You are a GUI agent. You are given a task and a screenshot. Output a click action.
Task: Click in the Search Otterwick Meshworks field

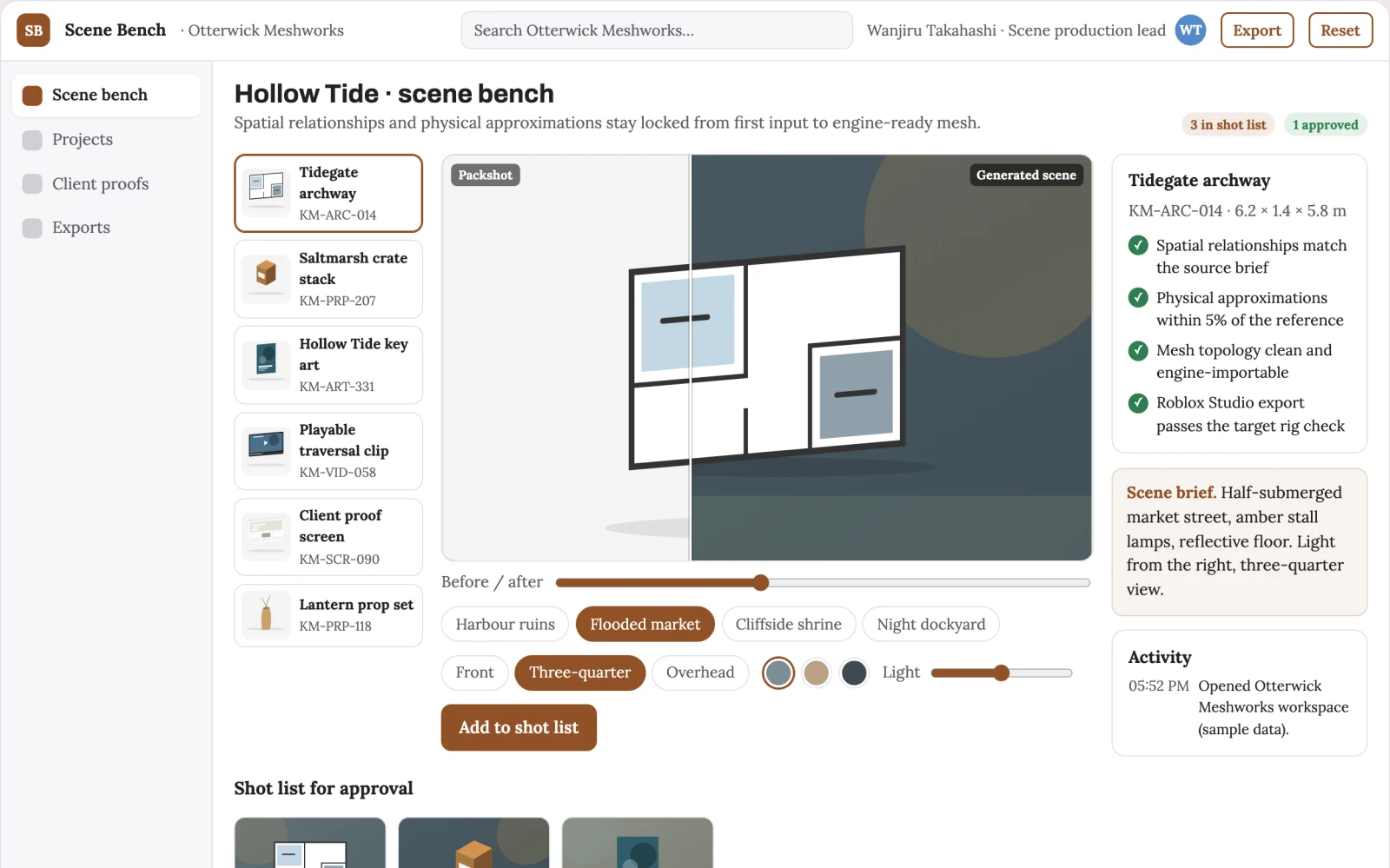(657, 30)
